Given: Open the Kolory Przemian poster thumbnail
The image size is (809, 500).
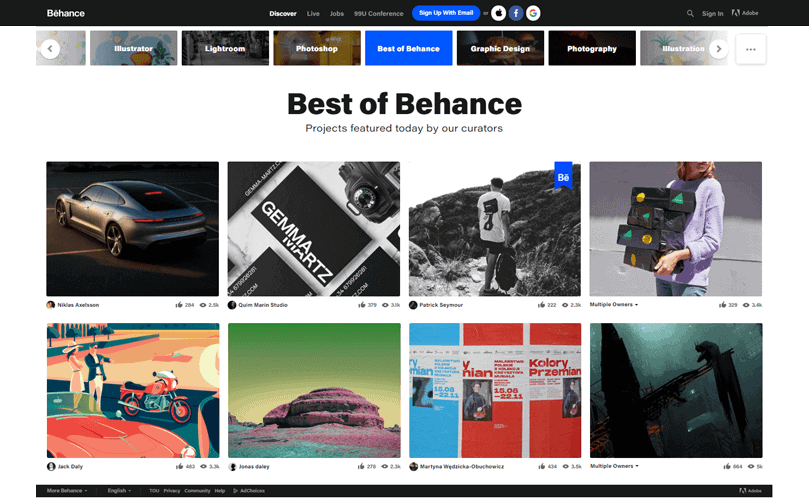Looking at the screenshot, I should [x=495, y=390].
